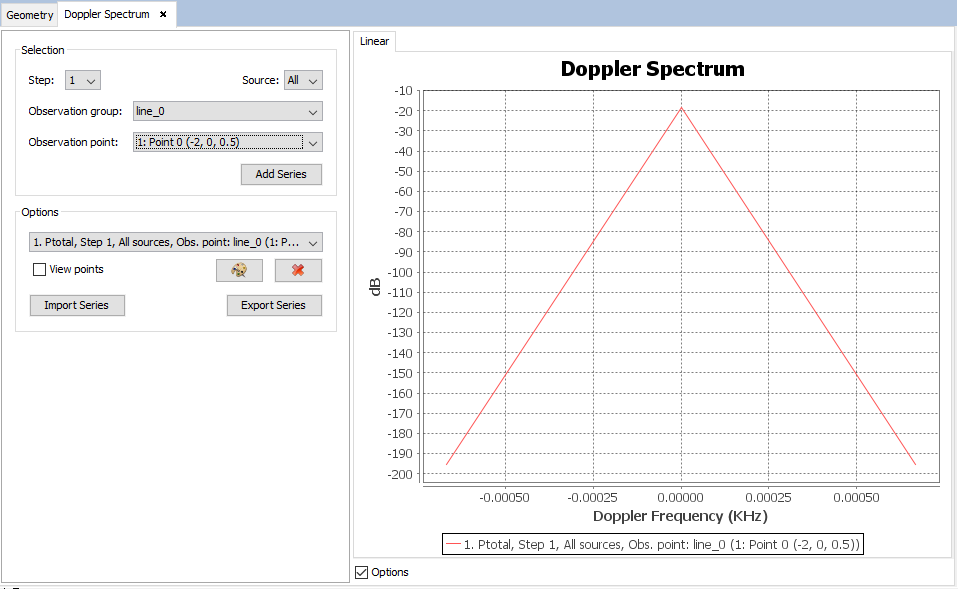Select the Doppler Spectrum tab
This screenshot has height=589, width=959.
[x=106, y=15]
